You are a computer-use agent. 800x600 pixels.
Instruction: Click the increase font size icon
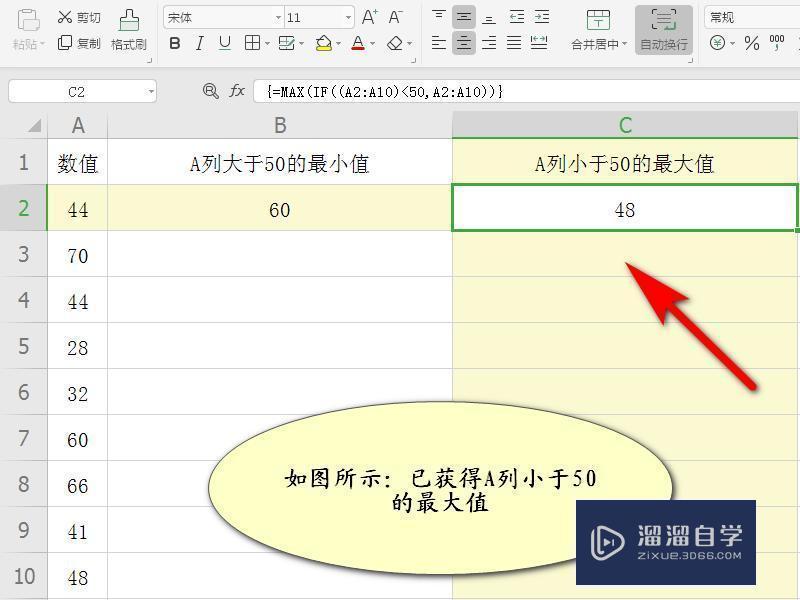370,15
